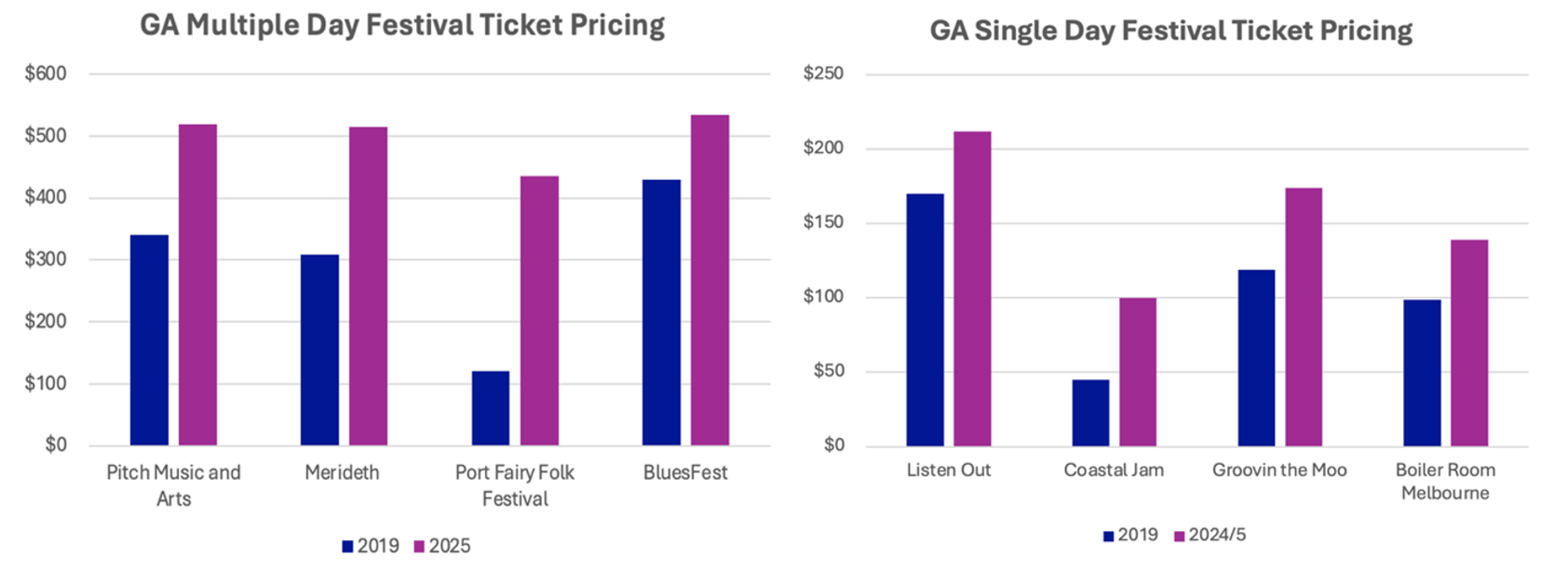The image size is (1568, 572).
Task: Click the Boiler Room Melbourne 2019 bar
Action: [x=1422, y=373]
